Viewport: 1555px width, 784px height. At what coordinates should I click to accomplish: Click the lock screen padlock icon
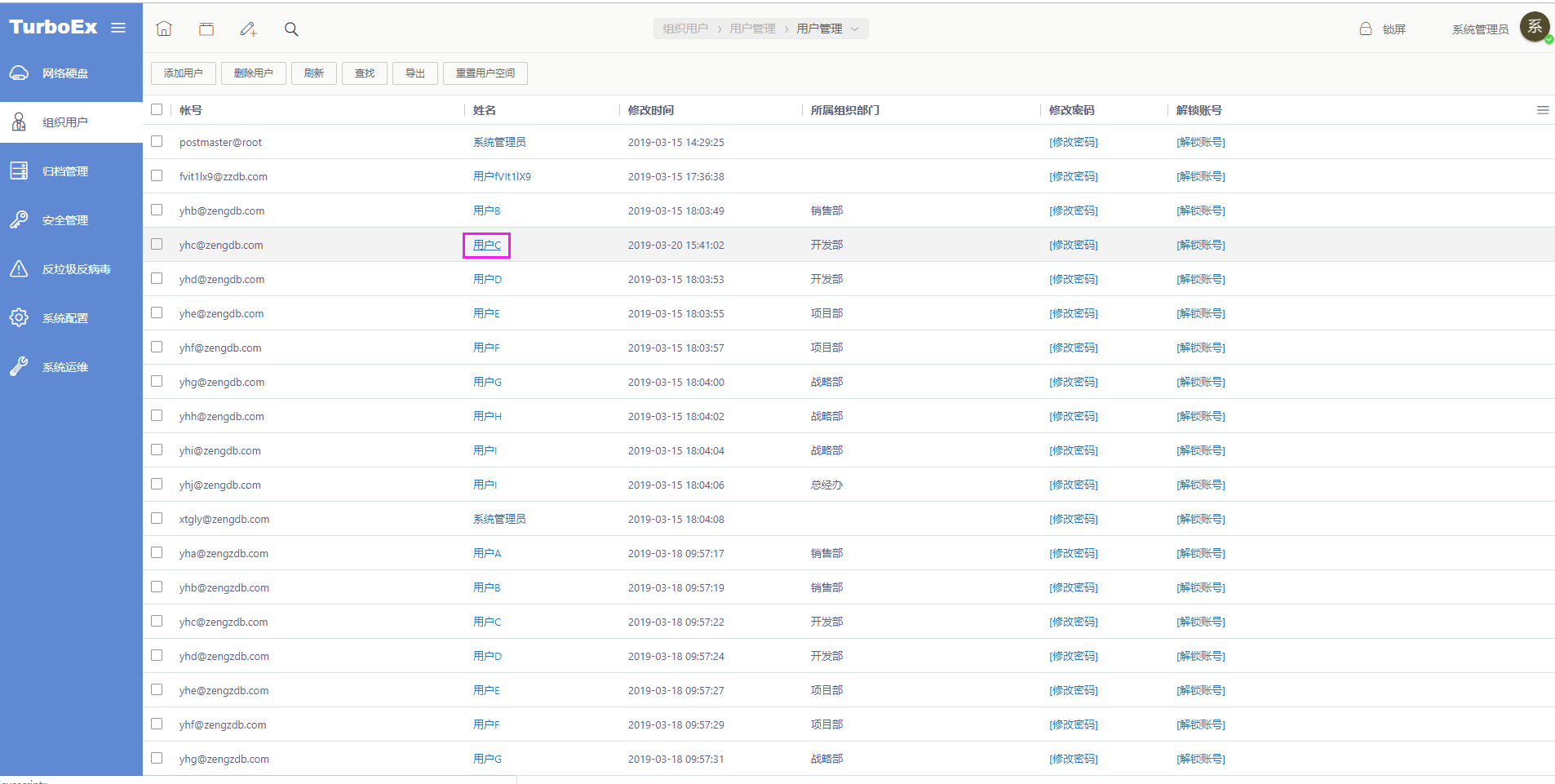(1365, 29)
